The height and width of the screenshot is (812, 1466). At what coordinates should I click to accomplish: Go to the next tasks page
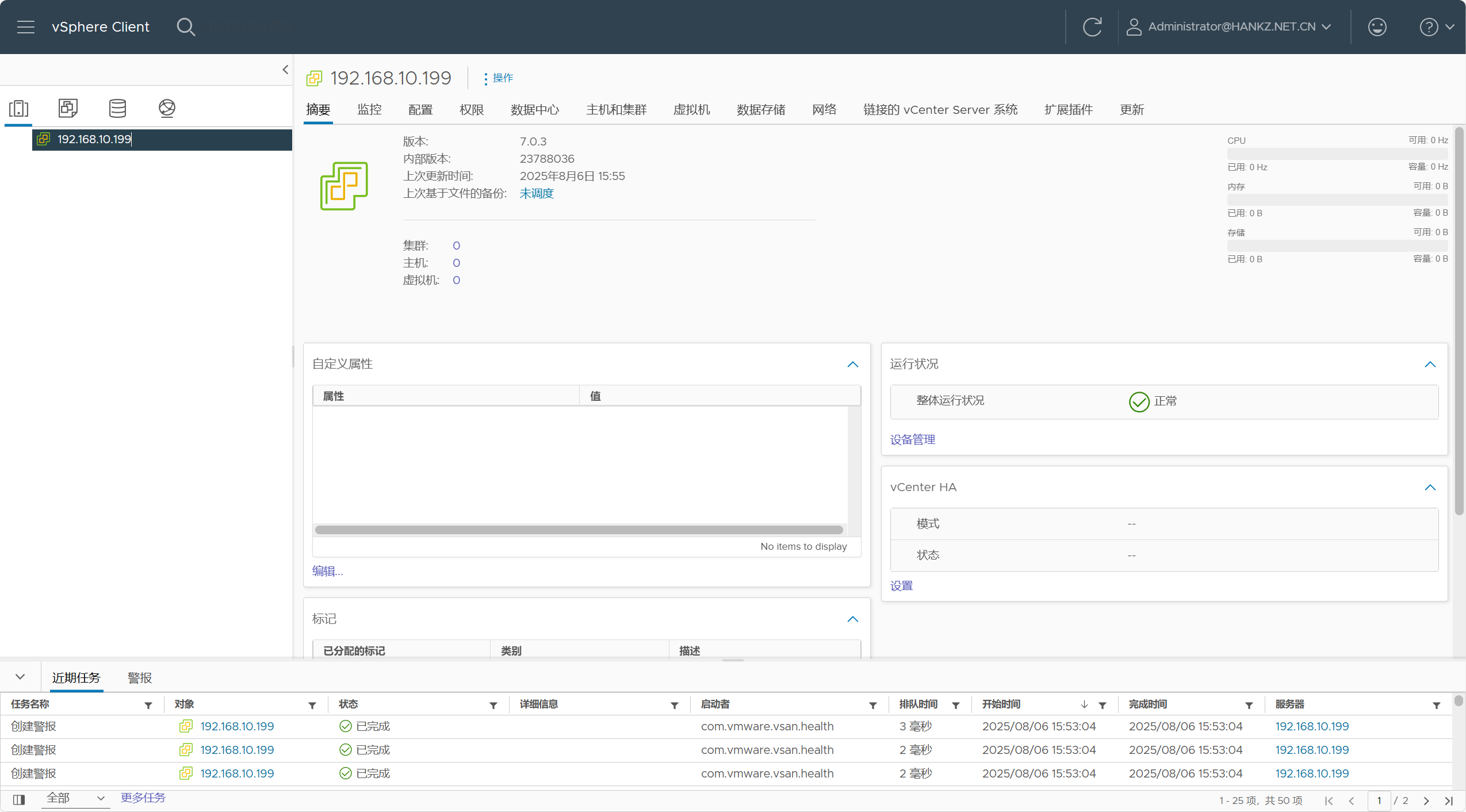coord(1426,800)
